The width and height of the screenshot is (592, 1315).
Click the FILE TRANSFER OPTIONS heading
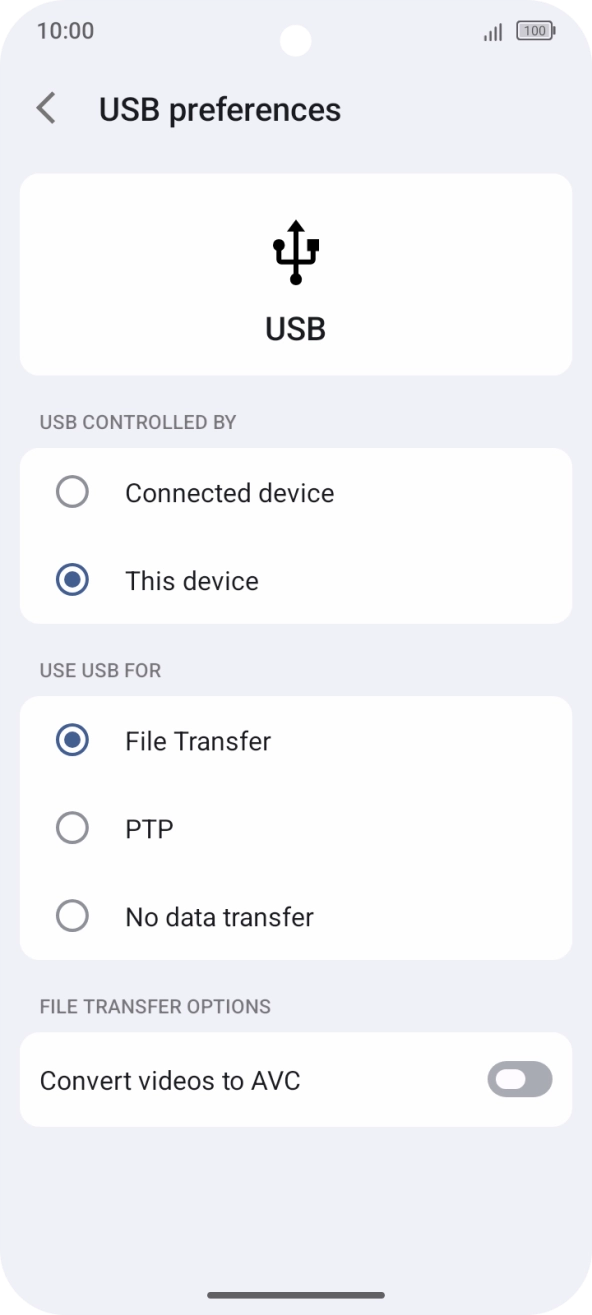(156, 1006)
